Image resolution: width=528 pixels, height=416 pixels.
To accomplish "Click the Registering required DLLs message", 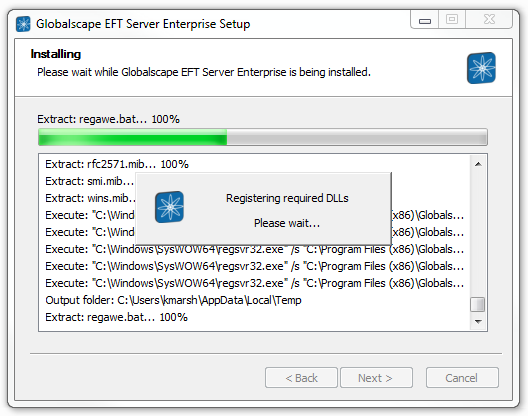I will (x=287, y=198).
